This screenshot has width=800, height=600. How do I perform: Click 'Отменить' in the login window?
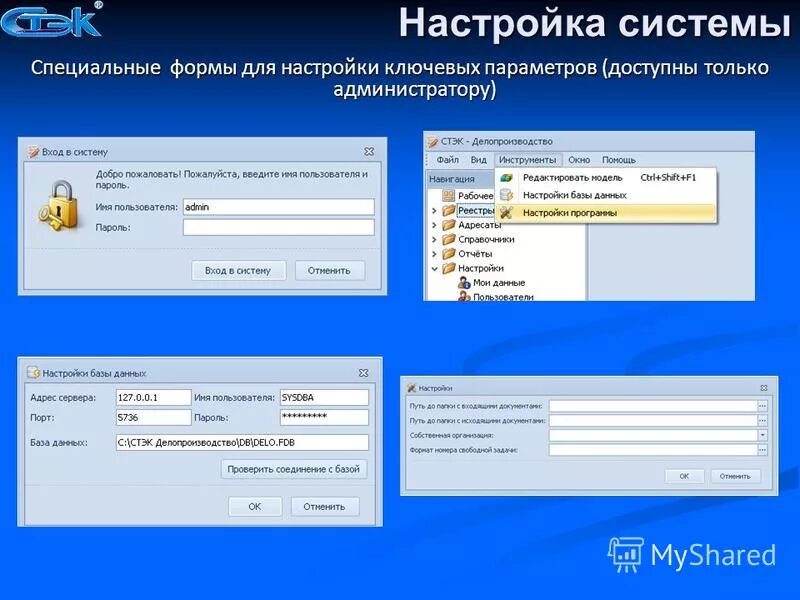click(329, 270)
